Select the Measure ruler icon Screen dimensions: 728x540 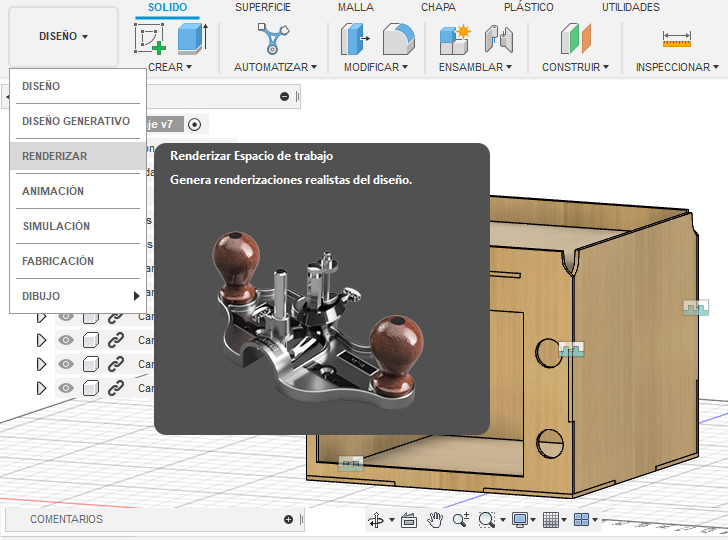[x=676, y=39]
